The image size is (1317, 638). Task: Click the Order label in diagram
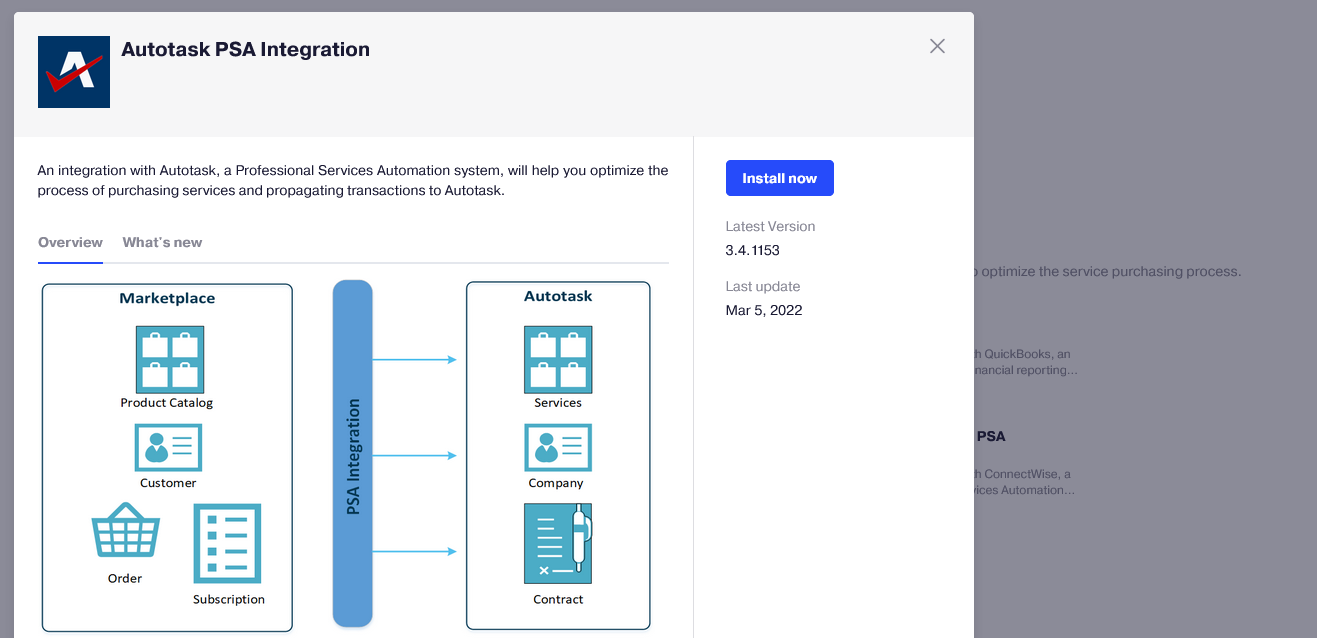coord(125,579)
